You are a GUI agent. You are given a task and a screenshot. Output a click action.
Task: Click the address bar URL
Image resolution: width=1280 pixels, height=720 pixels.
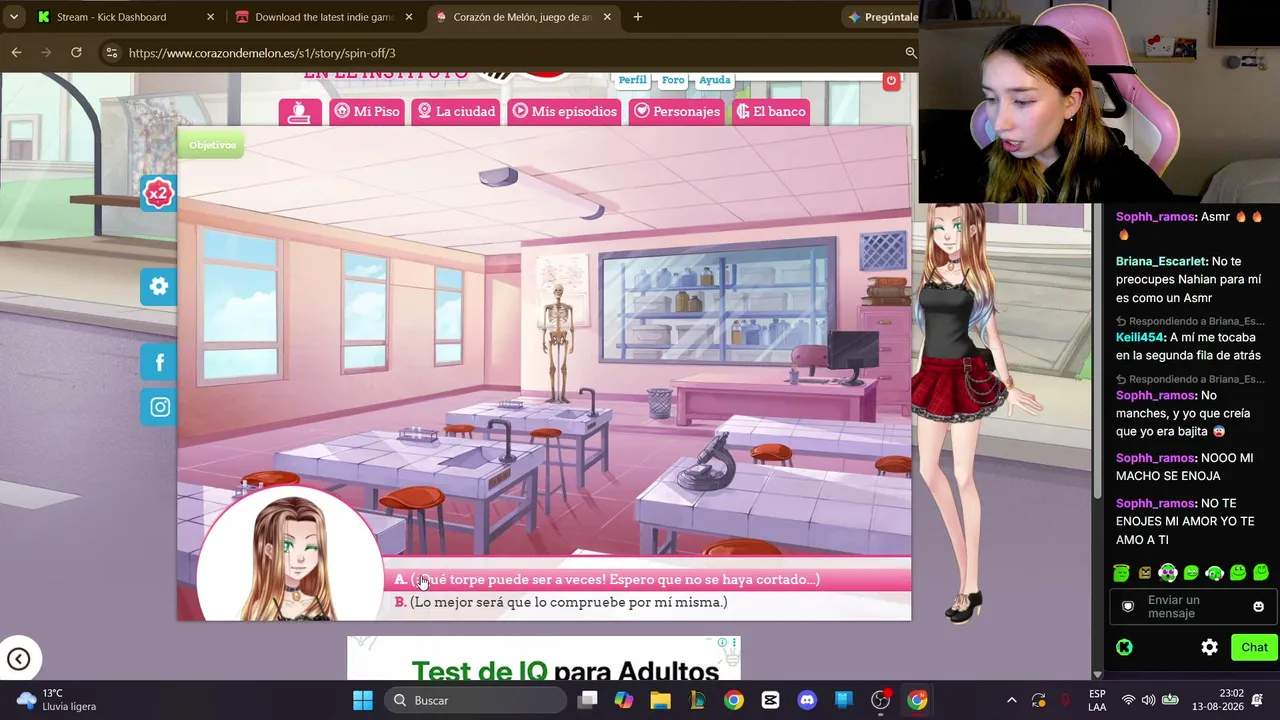tap(262, 53)
